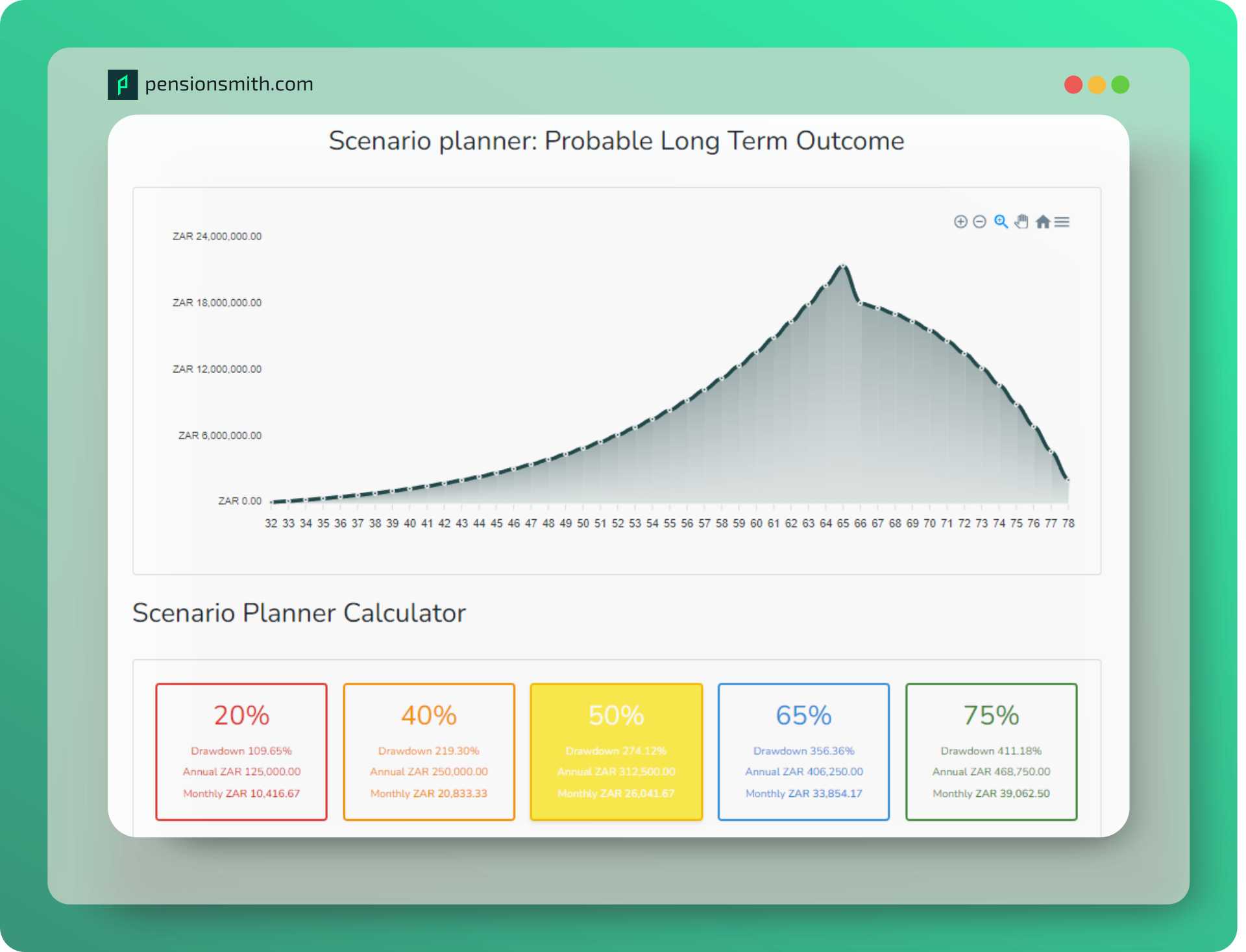Click y-axis label ZAR 0.00
The width and height of the screenshot is (1246, 952).
click(x=239, y=501)
